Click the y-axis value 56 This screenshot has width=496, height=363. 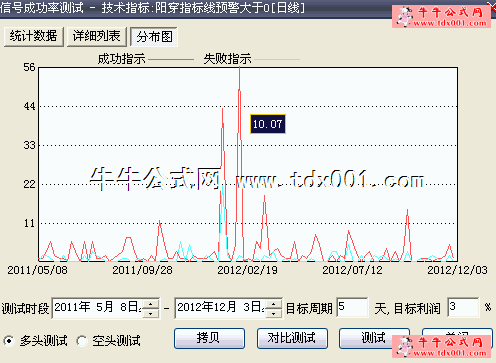pos(29,68)
